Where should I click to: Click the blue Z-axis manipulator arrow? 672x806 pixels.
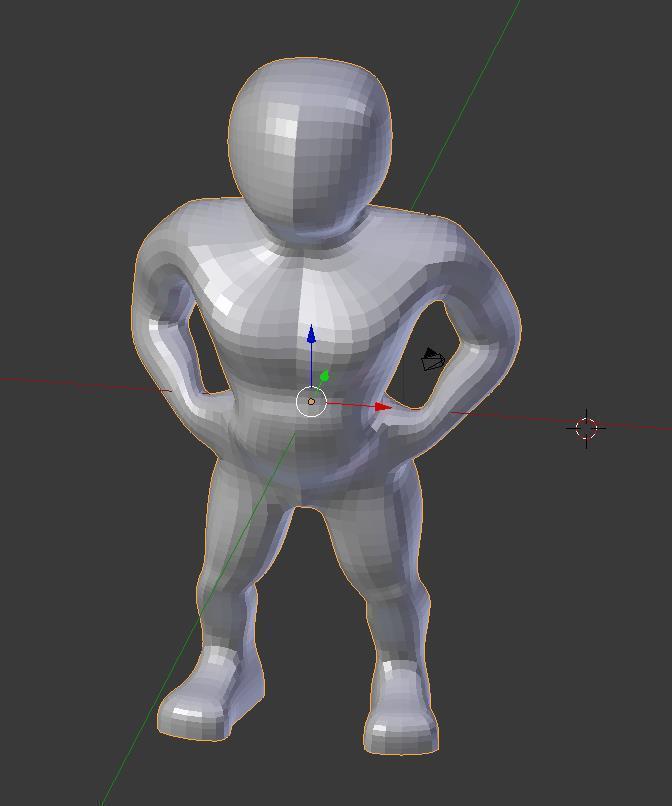311,335
